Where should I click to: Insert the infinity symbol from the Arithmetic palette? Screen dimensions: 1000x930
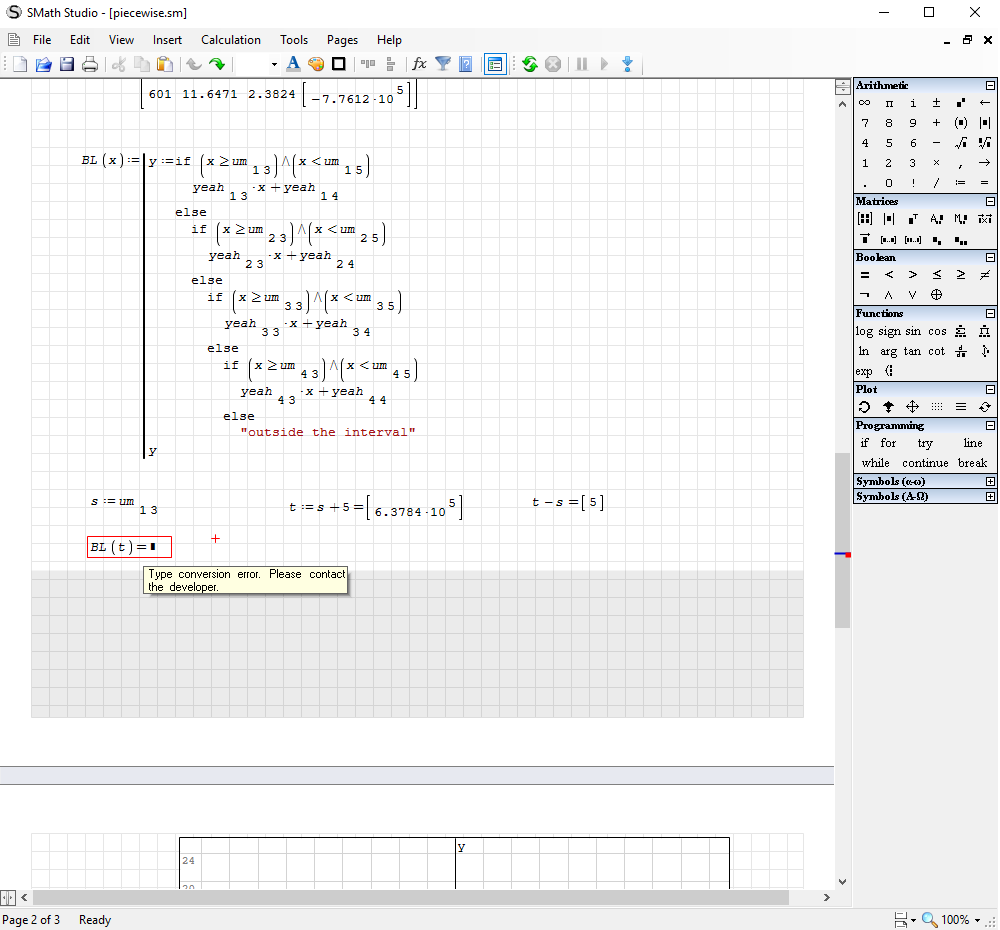click(x=862, y=101)
